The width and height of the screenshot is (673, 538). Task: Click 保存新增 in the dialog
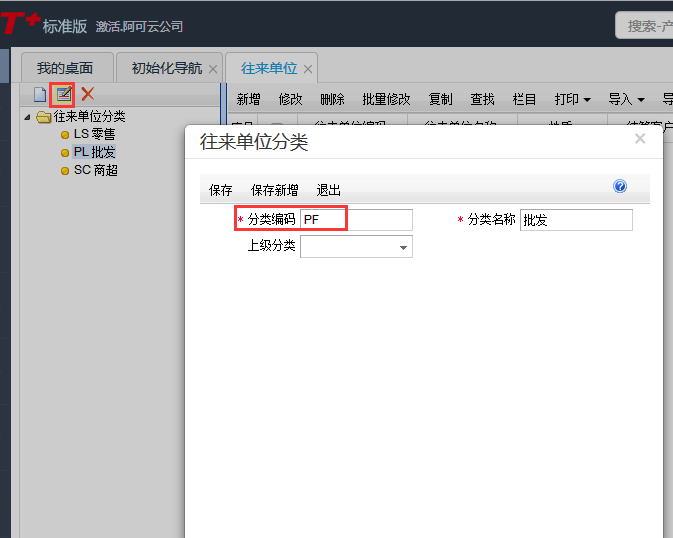pos(274,190)
